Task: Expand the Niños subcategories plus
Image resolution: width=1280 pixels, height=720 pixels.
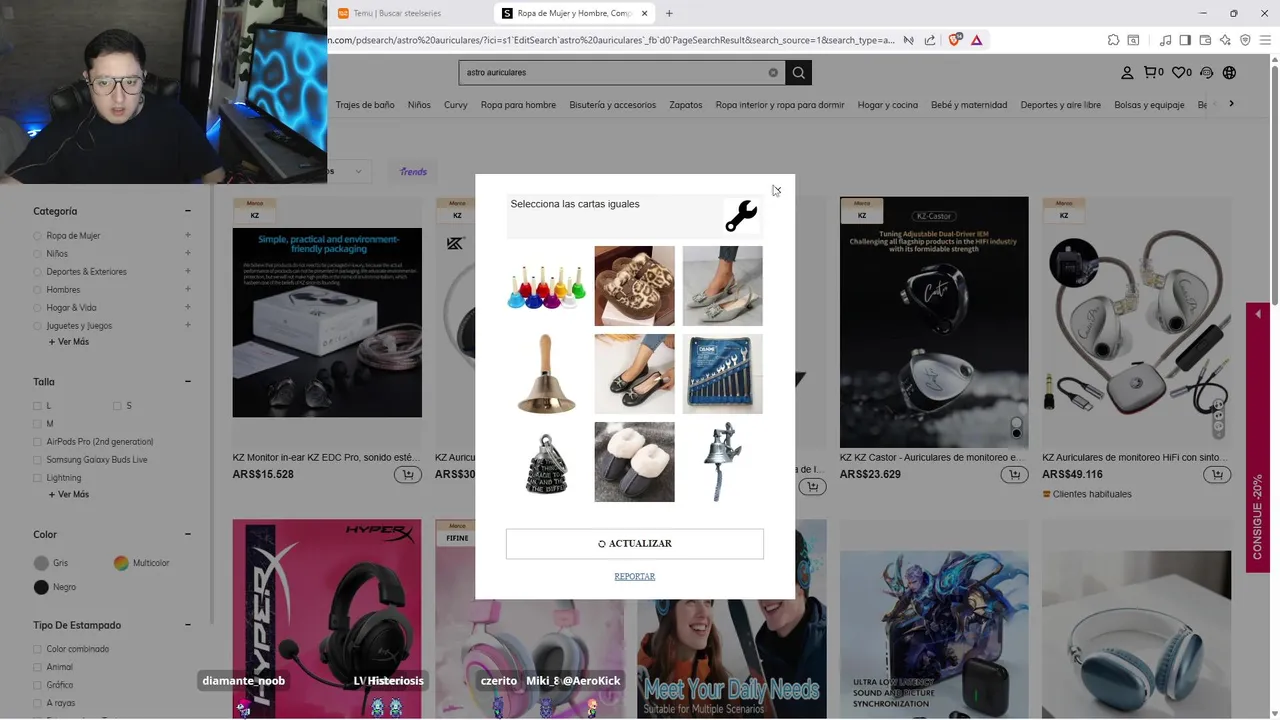Action: point(187,253)
